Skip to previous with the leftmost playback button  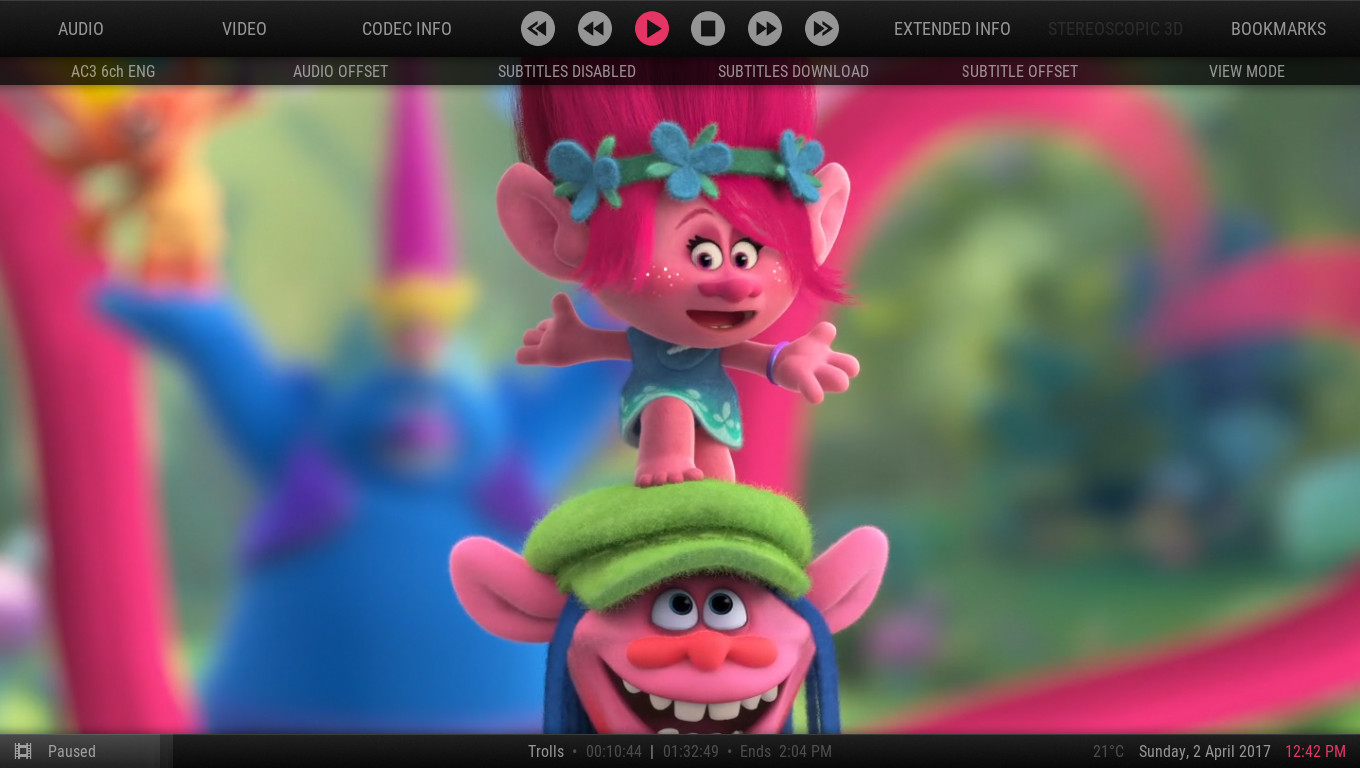coord(538,29)
